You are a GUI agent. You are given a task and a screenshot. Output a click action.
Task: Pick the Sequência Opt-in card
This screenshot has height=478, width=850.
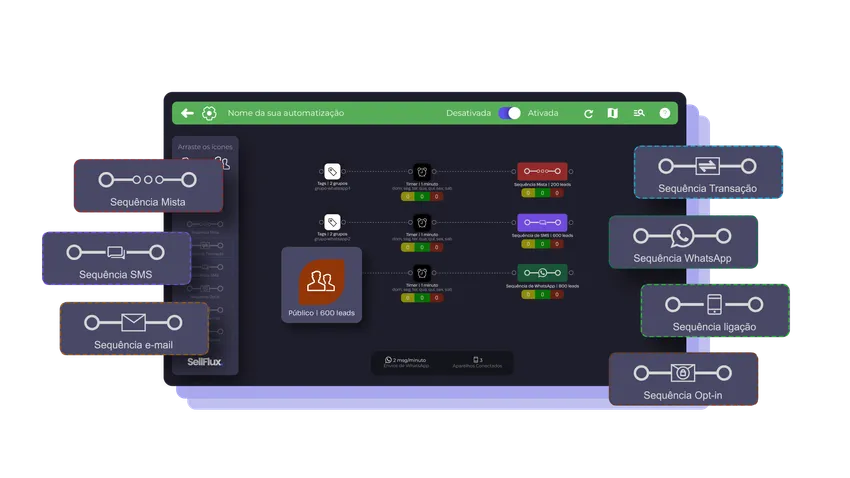[x=682, y=378]
